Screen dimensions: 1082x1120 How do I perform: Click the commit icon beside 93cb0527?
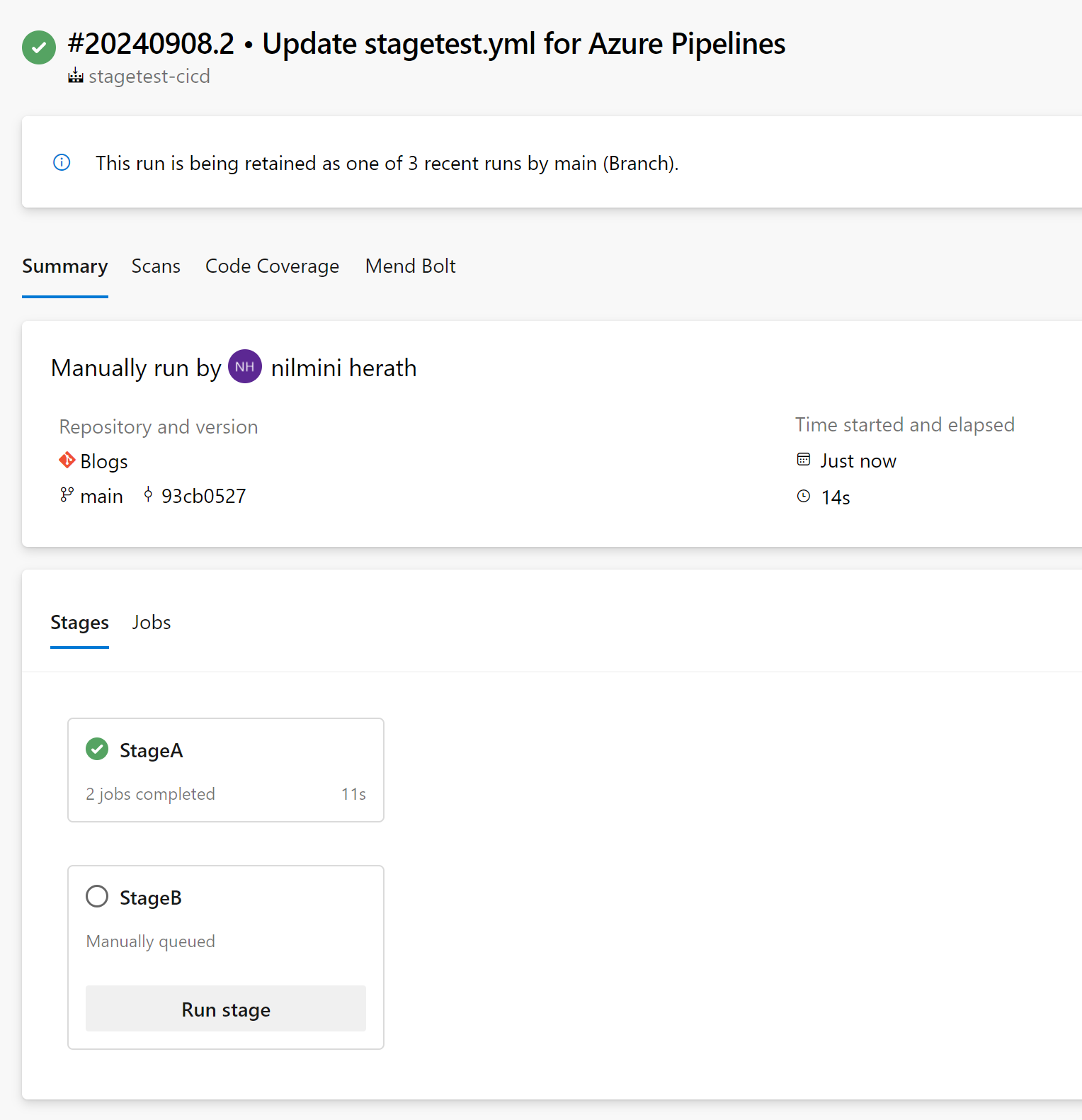tap(148, 495)
